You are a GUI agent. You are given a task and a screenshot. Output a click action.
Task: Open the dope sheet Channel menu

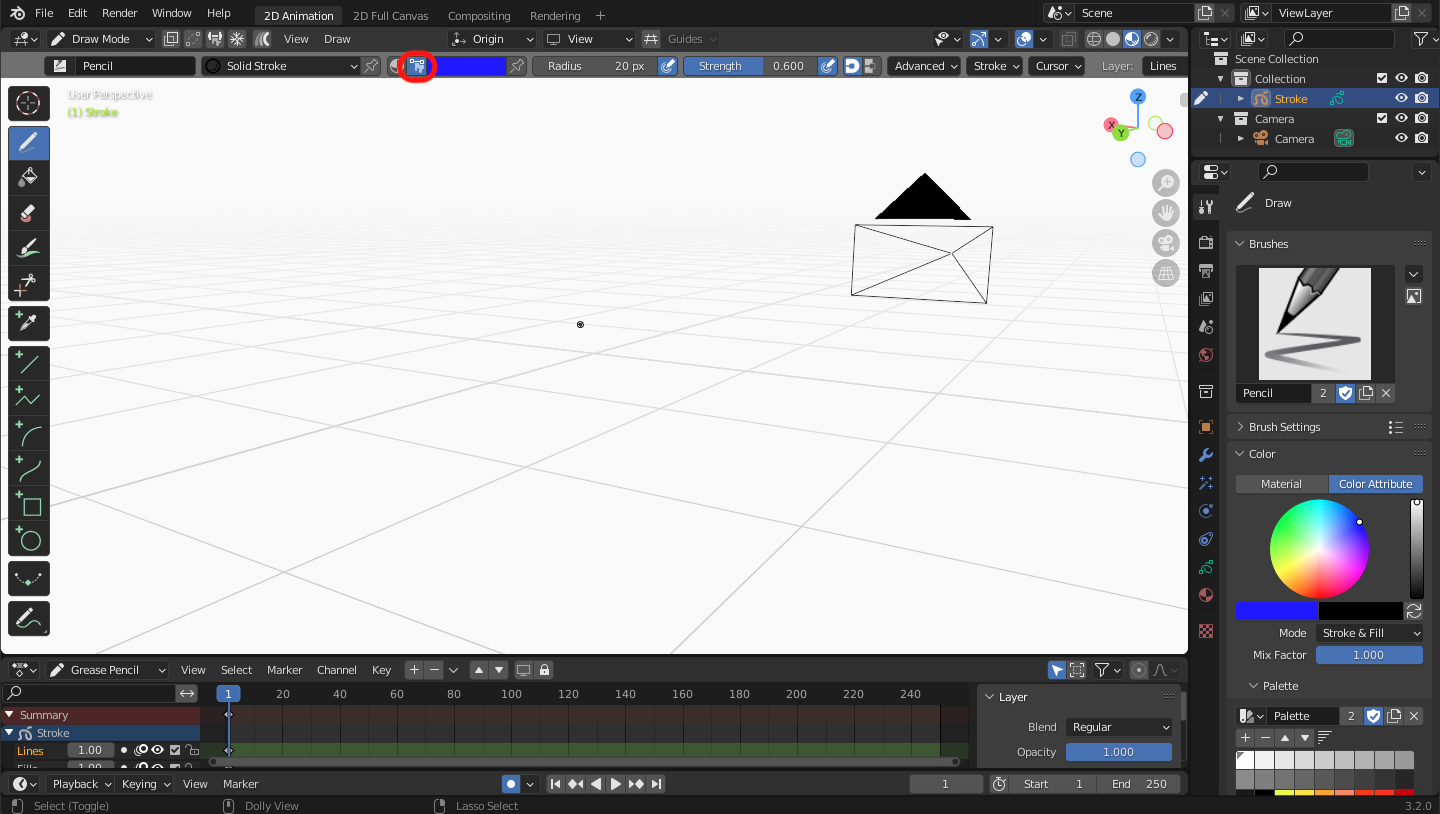337,670
